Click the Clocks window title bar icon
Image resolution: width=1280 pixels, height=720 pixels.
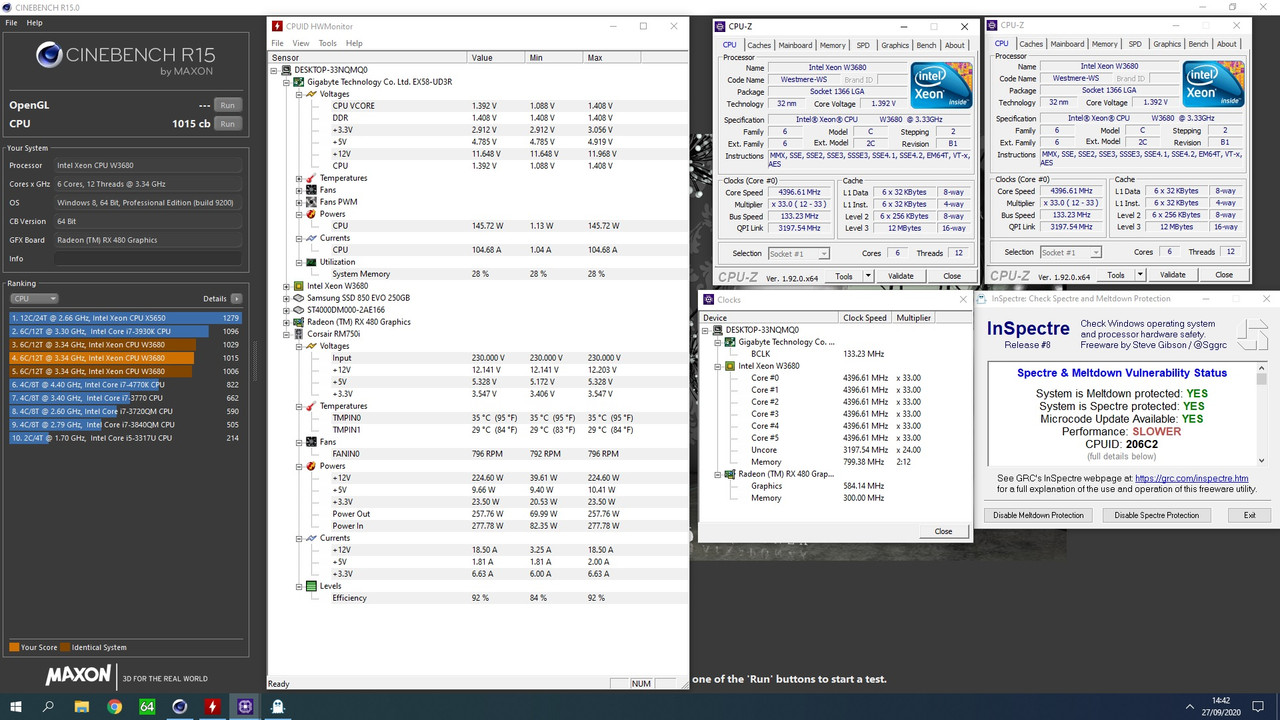coord(708,300)
